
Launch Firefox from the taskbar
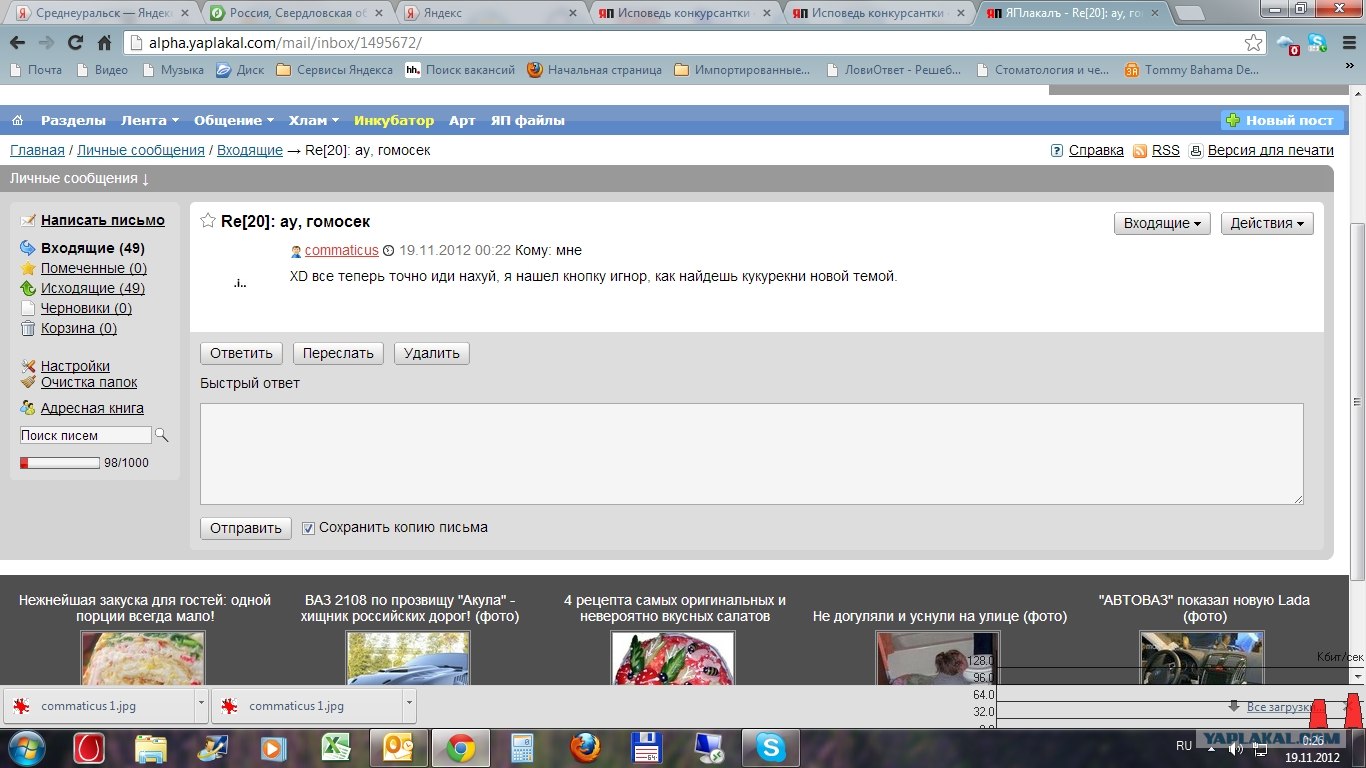pos(585,747)
